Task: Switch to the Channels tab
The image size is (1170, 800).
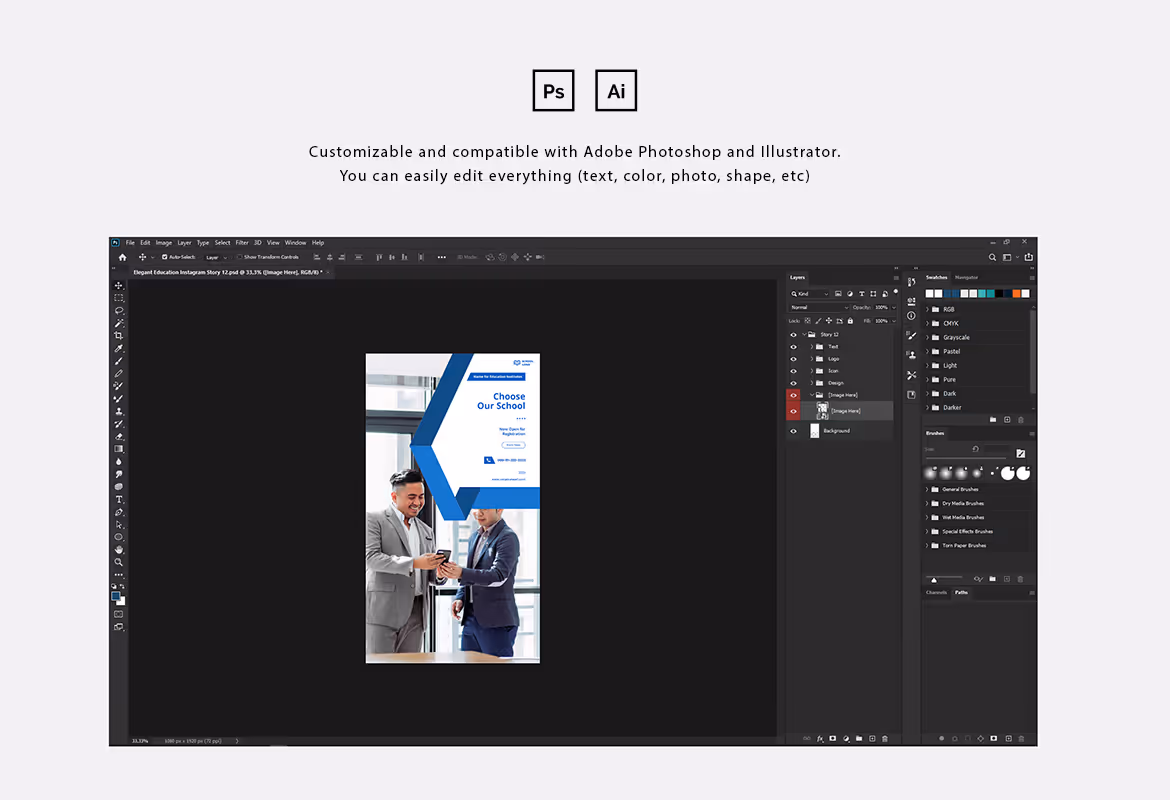Action: click(x=936, y=593)
